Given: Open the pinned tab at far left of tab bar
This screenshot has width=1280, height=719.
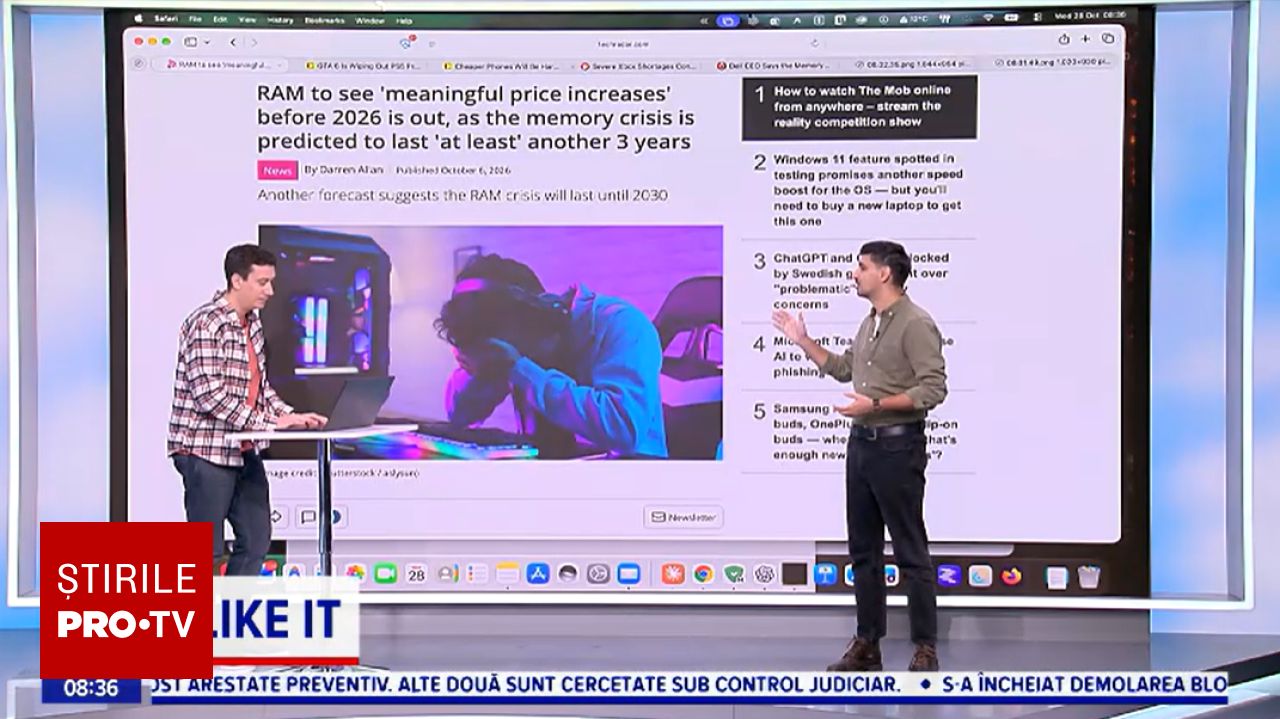Looking at the screenshot, I should pos(138,64).
